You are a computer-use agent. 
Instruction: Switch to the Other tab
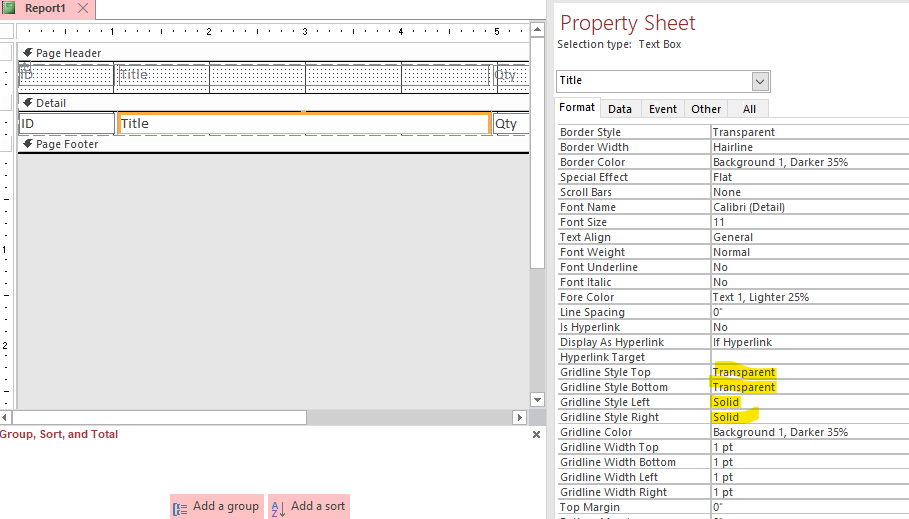point(706,109)
